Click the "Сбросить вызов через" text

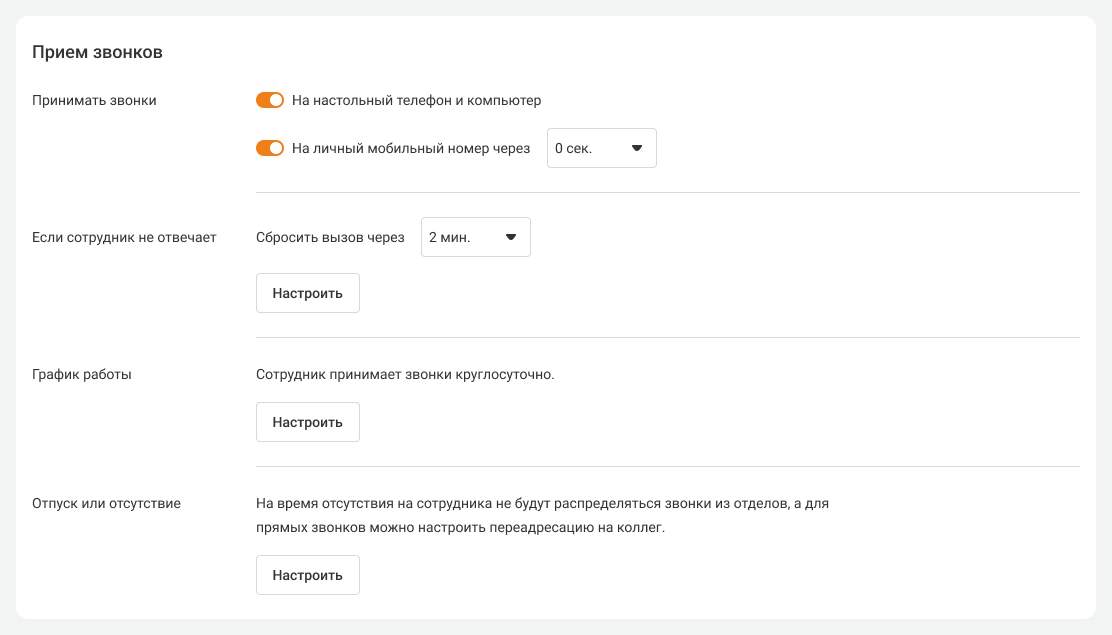[x=330, y=237]
